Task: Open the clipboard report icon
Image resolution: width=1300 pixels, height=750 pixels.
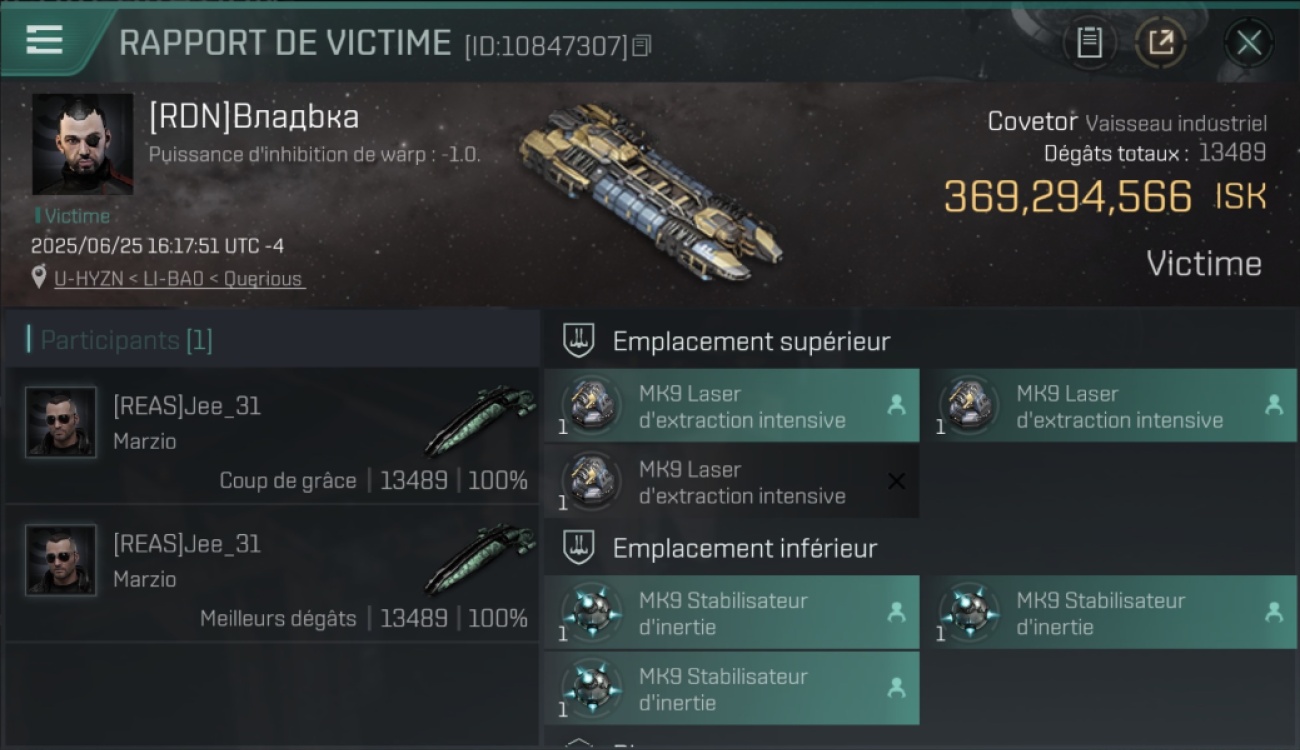Action: pos(1090,43)
